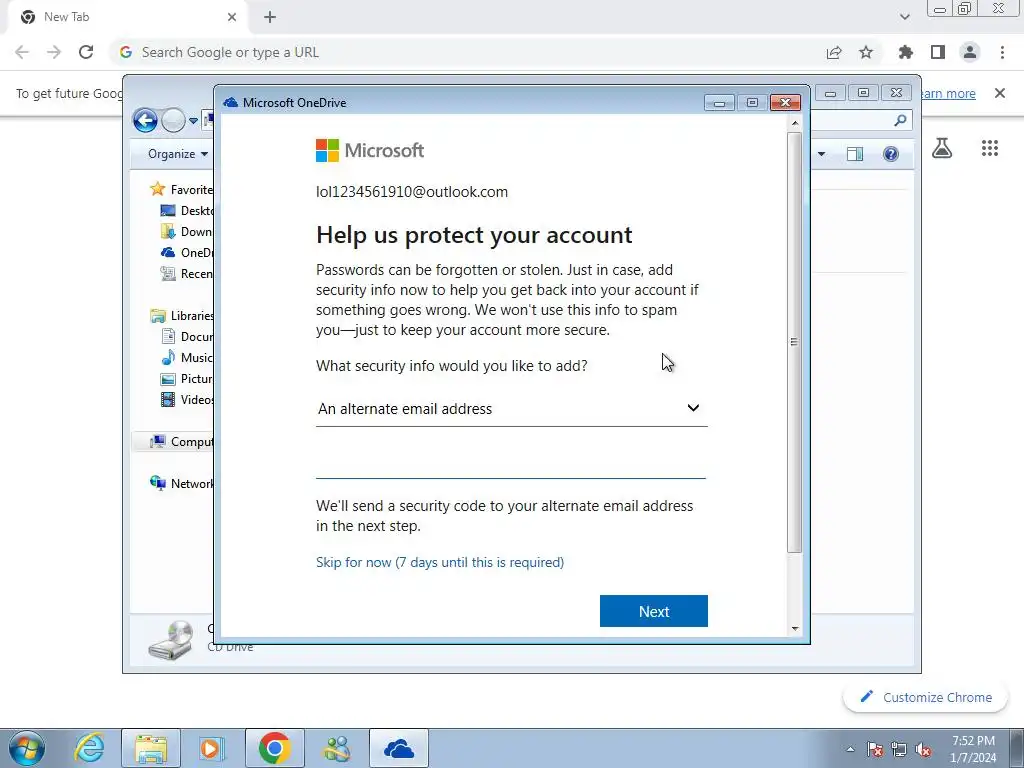Switch to OneDrive taskbar icon
Screen dimensions: 1024x768
pos(399,748)
